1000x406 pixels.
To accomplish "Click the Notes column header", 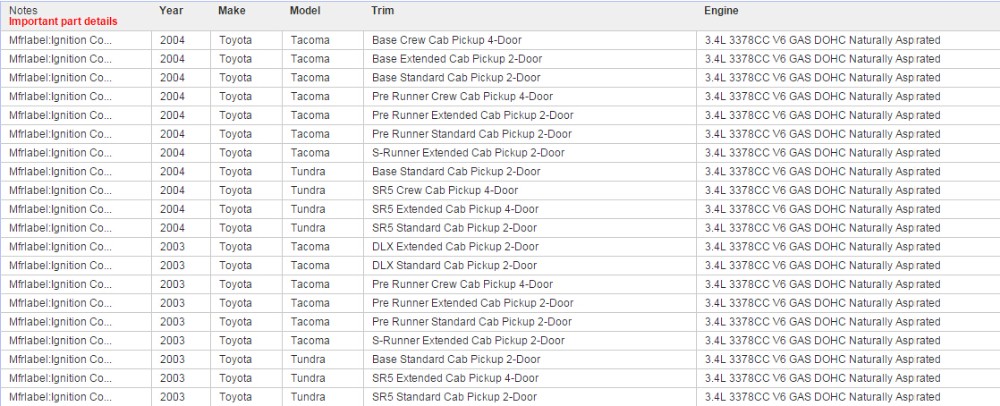I will [x=24, y=10].
